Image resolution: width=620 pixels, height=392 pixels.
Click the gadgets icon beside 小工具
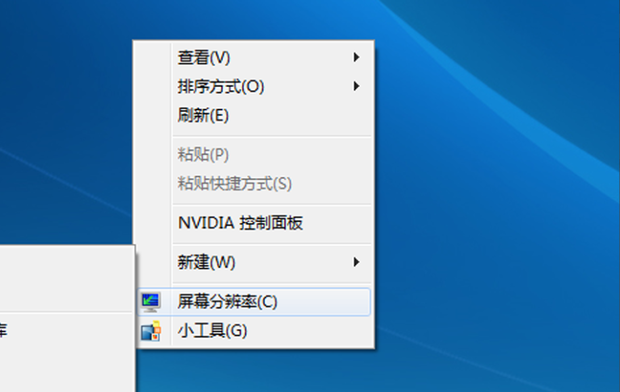click(151, 331)
